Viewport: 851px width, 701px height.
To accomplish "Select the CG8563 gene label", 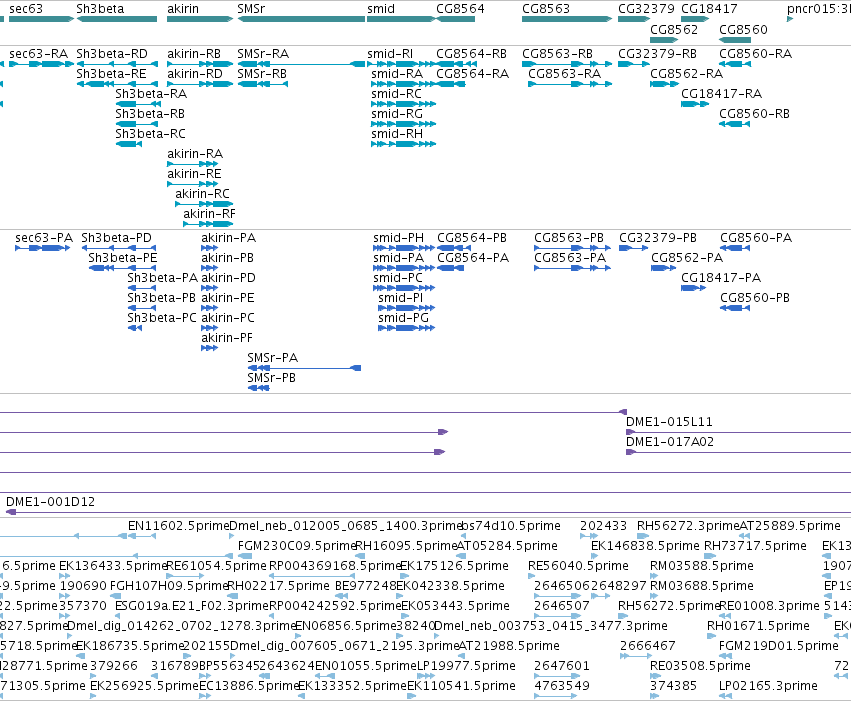I will click(x=546, y=9).
